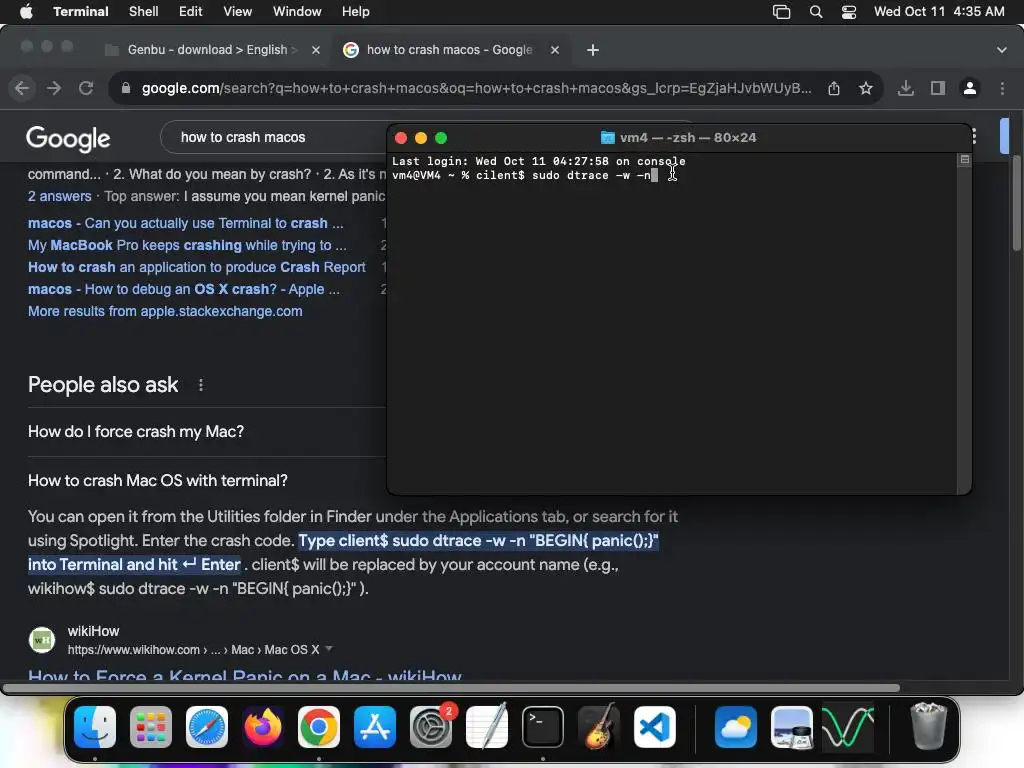Open Can you actually use Terminal to crash link
Image resolution: width=1024 pixels, height=768 pixels.
[x=185, y=223]
